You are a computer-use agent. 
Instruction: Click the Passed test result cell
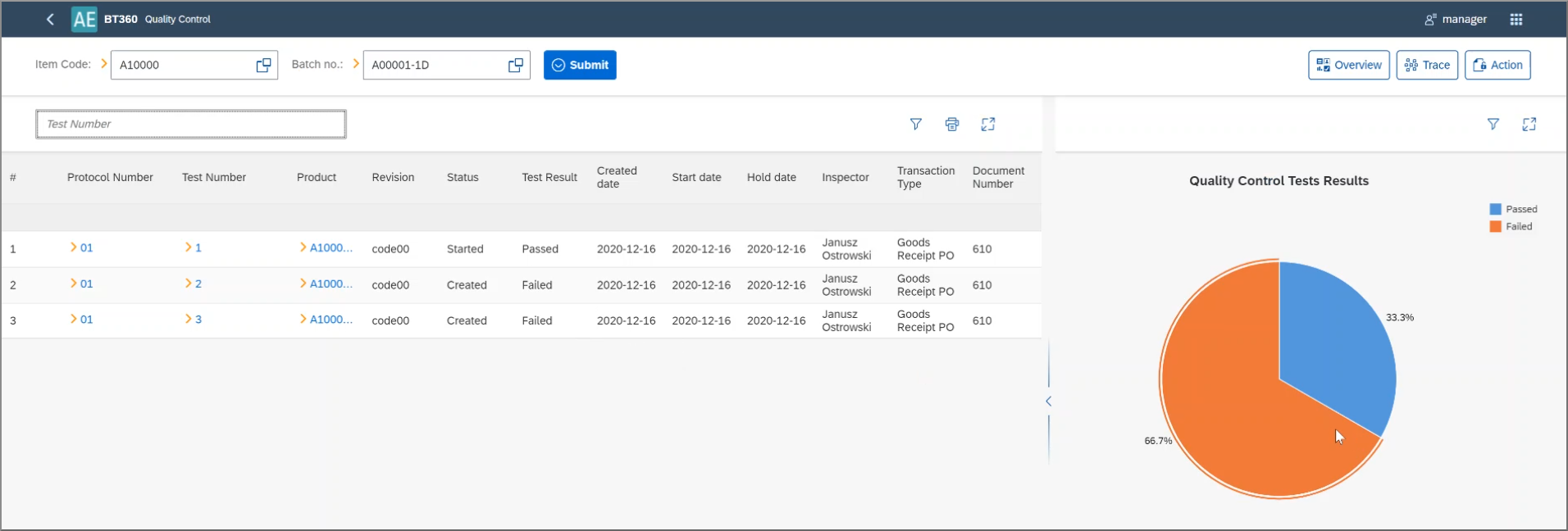(x=540, y=249)
